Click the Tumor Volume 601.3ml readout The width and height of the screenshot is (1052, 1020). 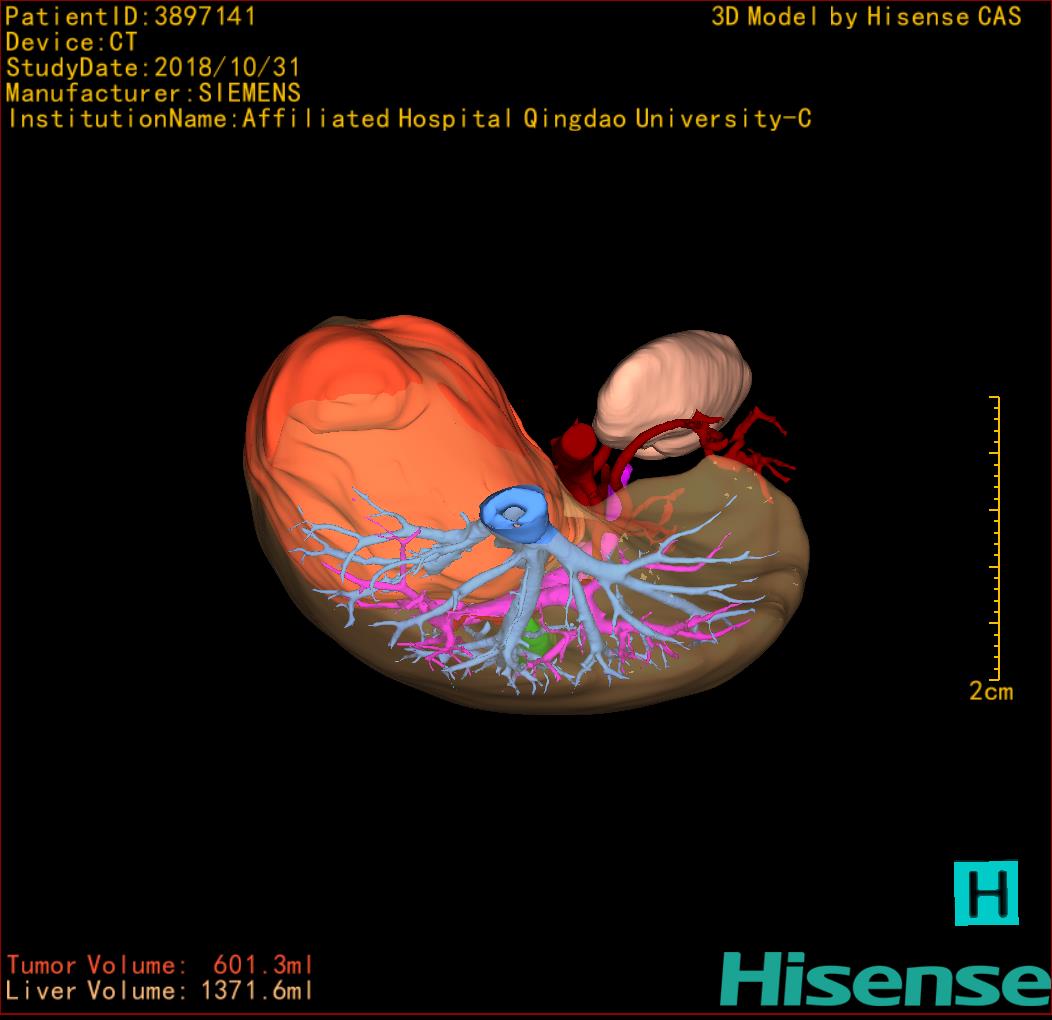[160, 965]
